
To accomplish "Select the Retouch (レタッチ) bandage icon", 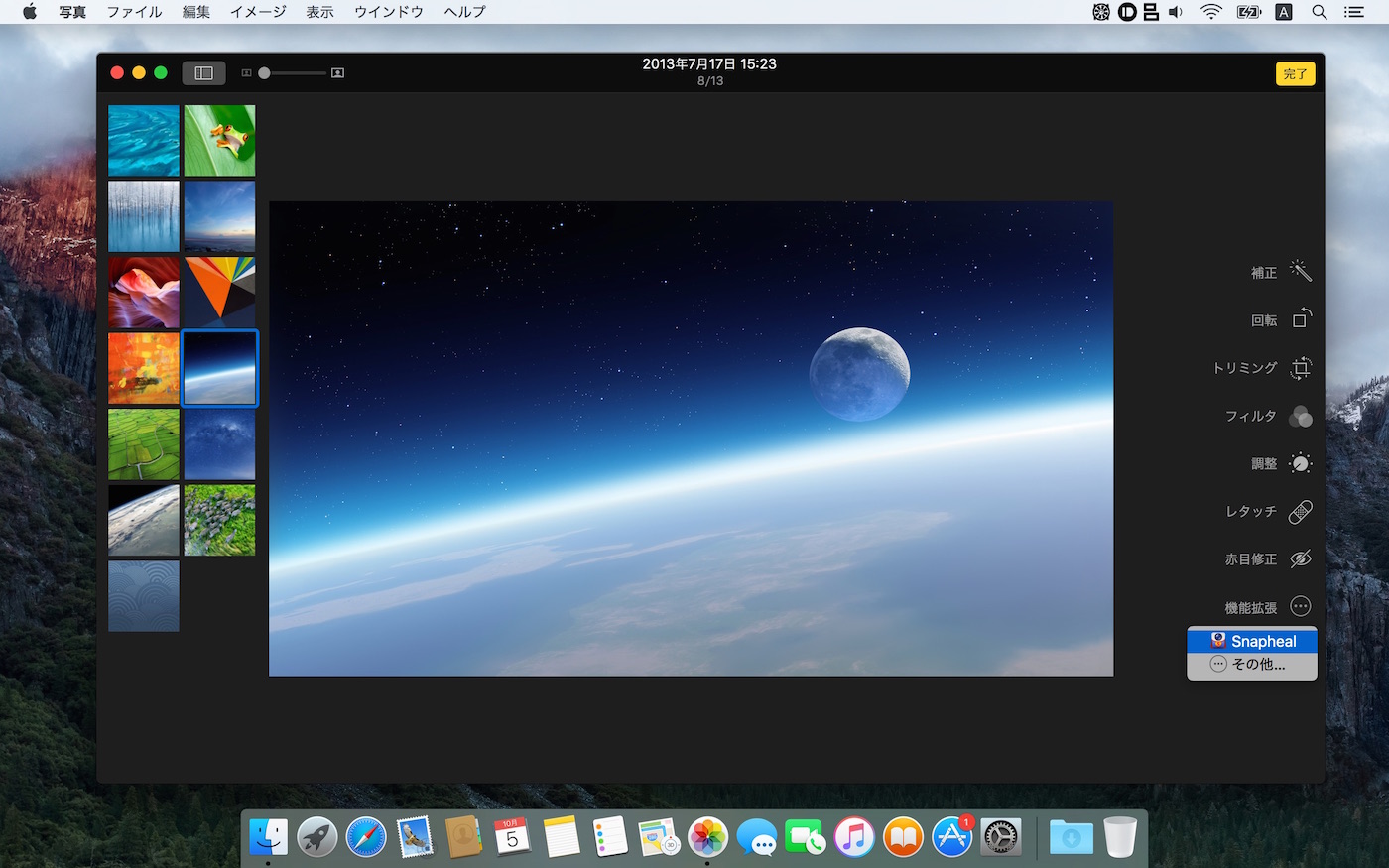I will (1300, 512).
